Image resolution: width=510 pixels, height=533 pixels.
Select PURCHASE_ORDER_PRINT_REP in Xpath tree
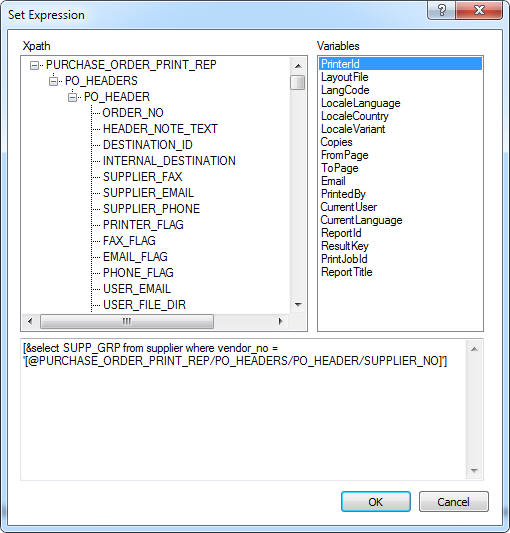pyautogui.click(x=131, y=65)
